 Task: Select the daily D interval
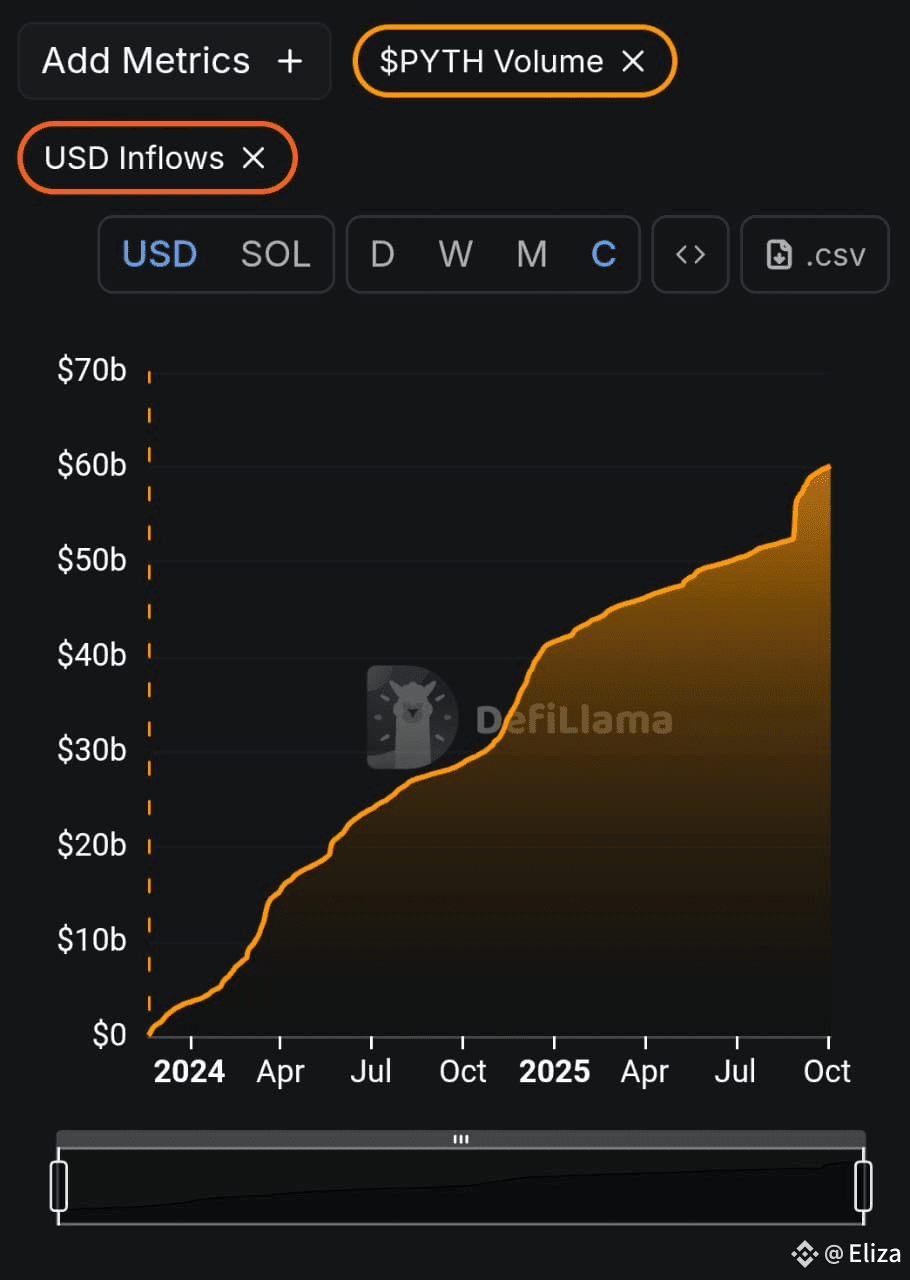tap(382, 254)
